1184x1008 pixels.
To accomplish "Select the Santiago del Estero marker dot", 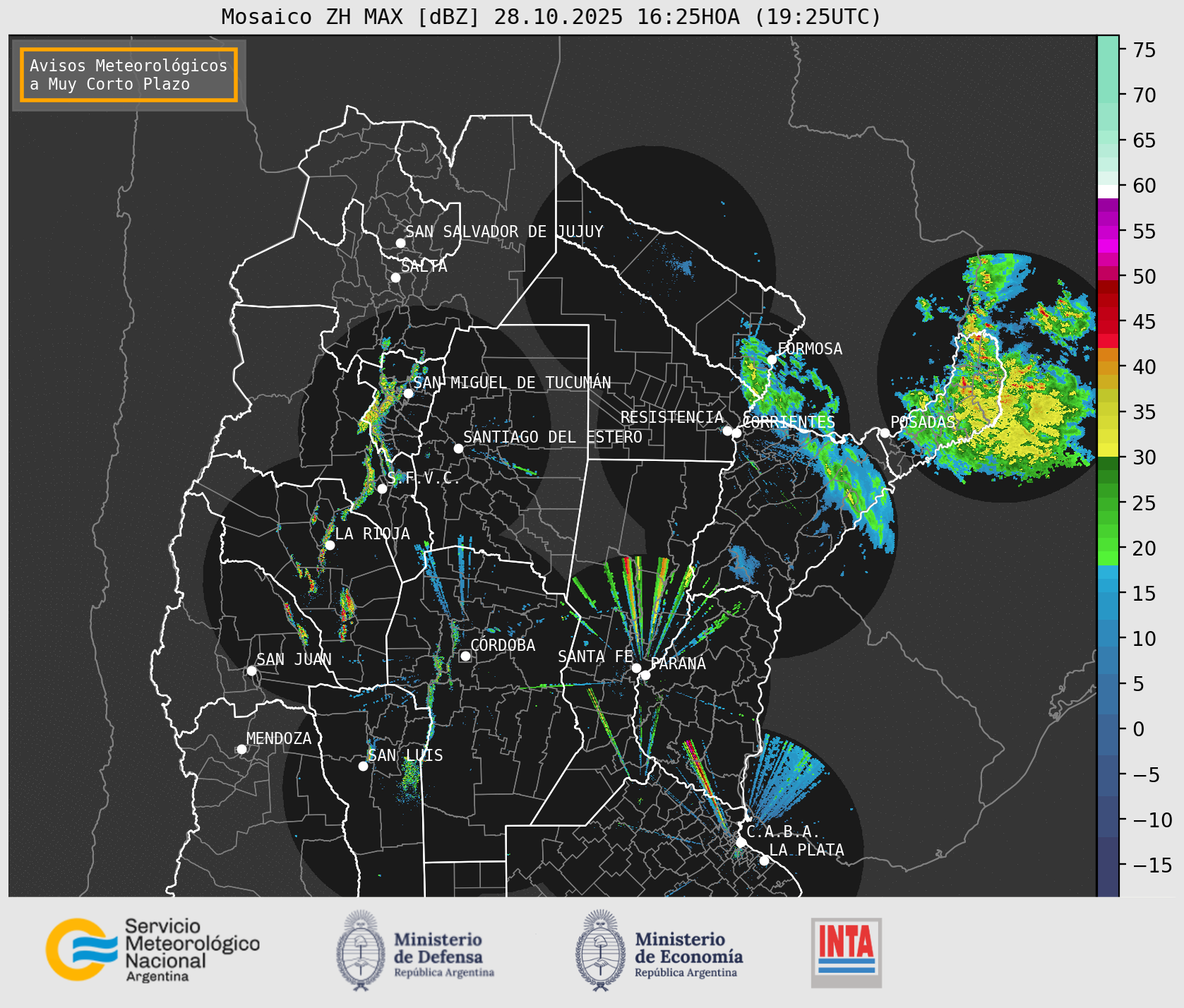I will pos(458,448).
